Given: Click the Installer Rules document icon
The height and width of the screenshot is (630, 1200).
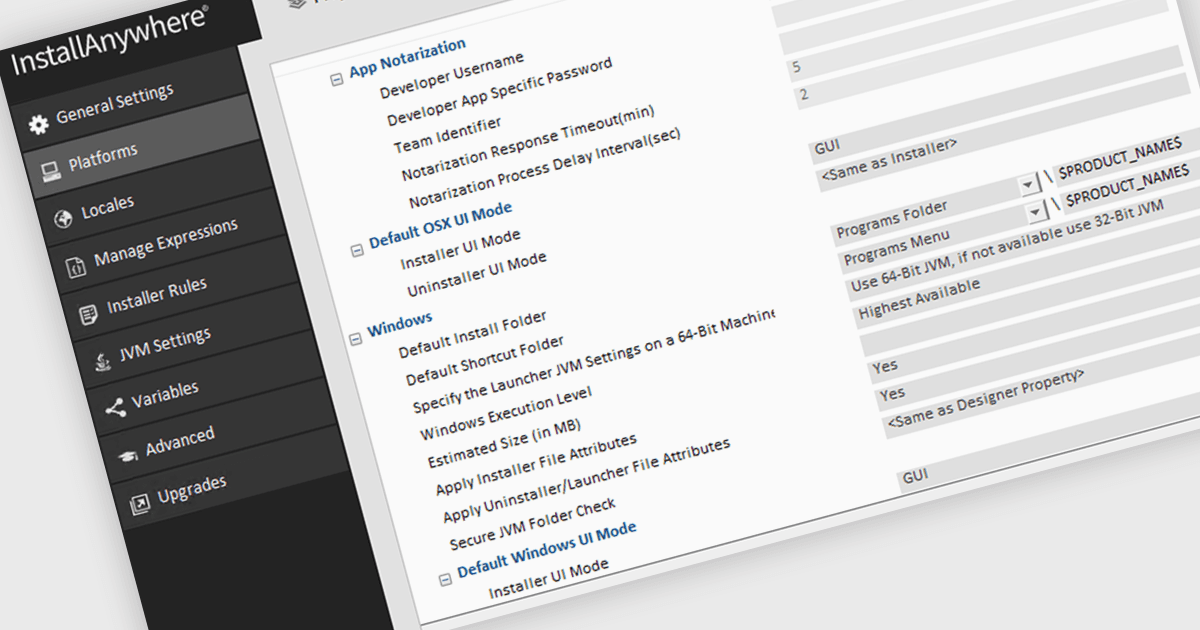Looking at the screenshot, I should click(x=89, y=314).
